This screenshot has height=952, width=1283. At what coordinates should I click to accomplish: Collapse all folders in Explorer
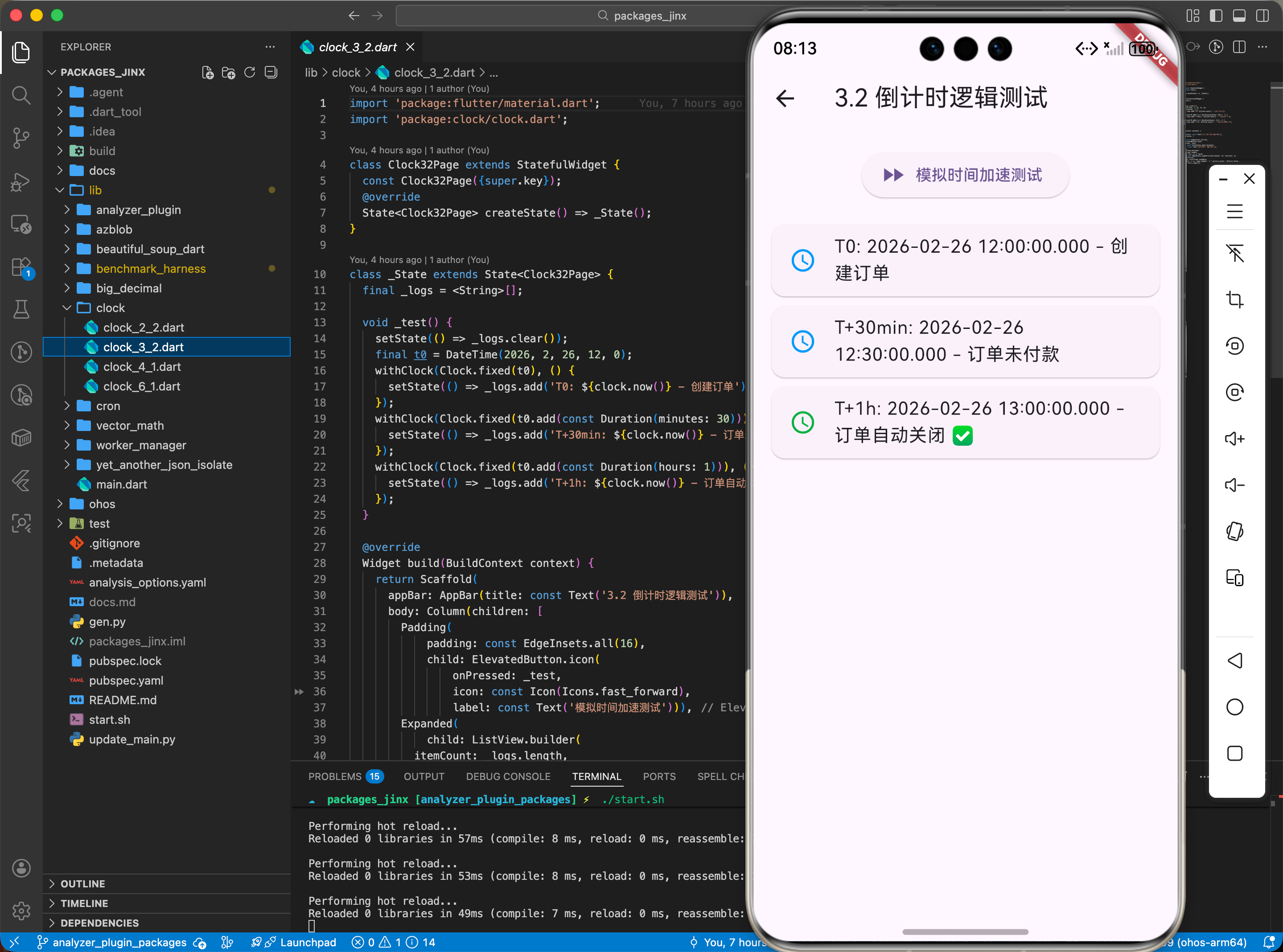tap(271, 72)
